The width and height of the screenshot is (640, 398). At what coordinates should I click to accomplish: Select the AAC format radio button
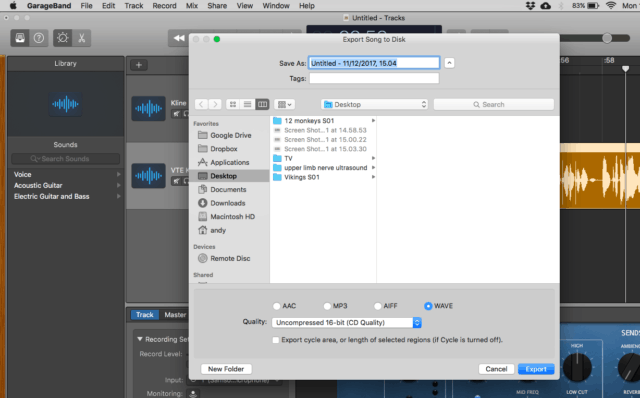(277, 306)
